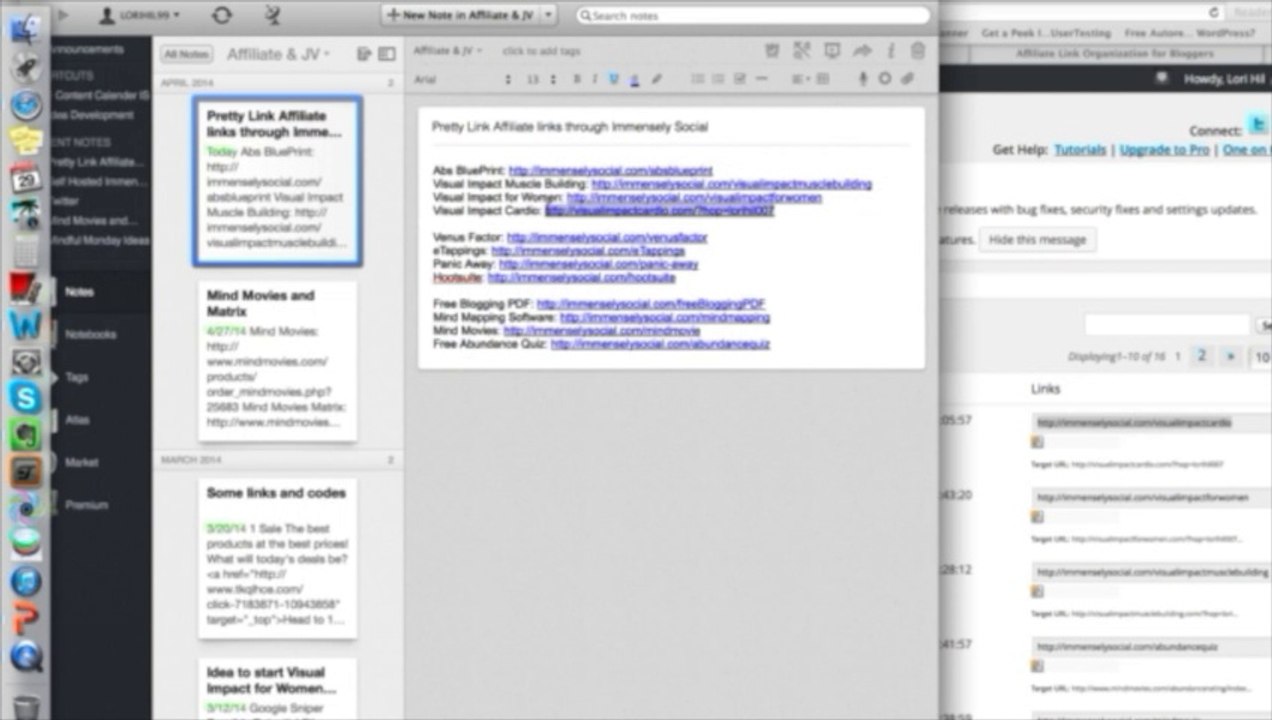
Task: Click Hide this message button in browser
Action: 1037,240
